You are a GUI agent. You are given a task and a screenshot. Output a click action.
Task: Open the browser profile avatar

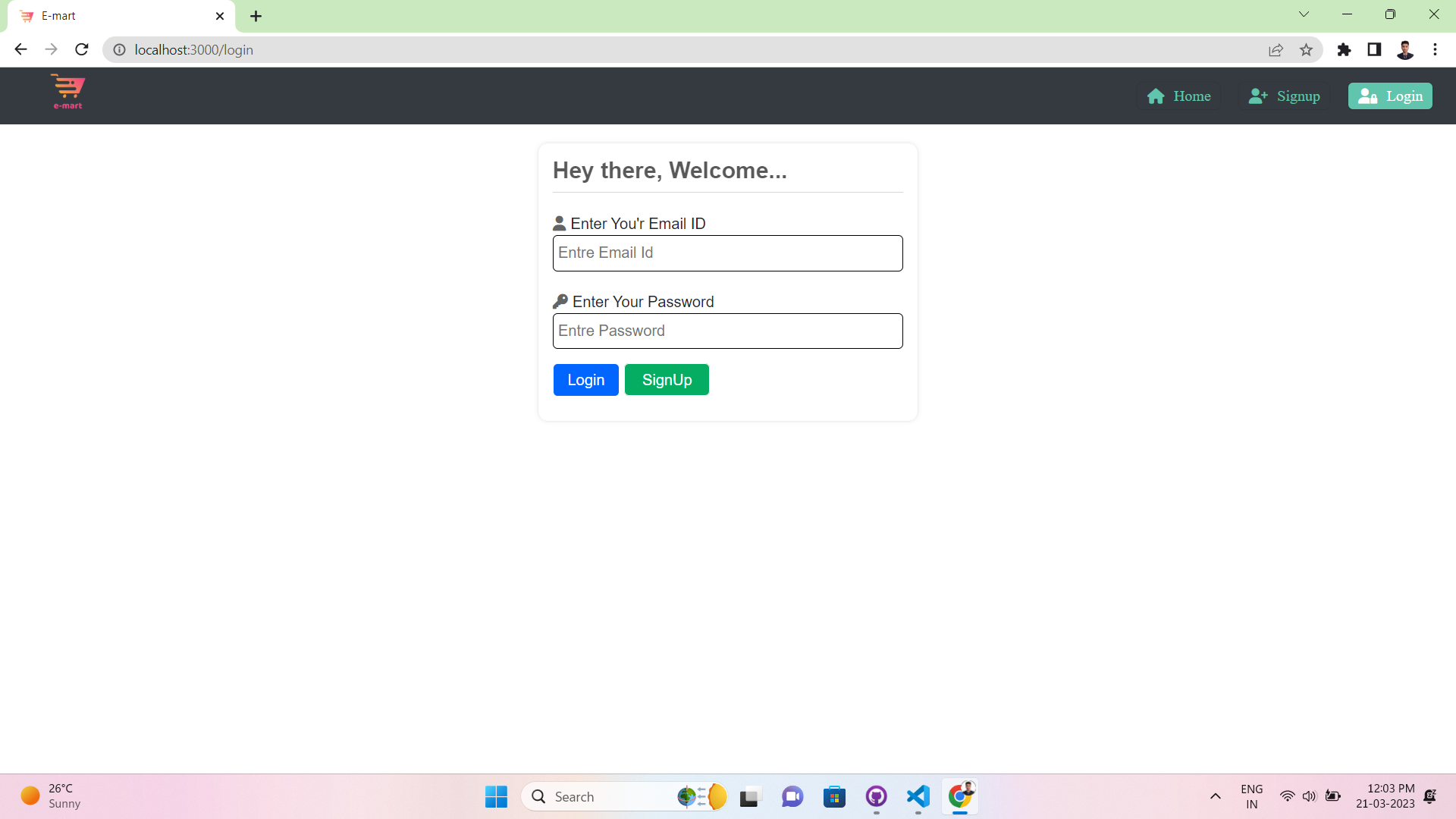1405,49
